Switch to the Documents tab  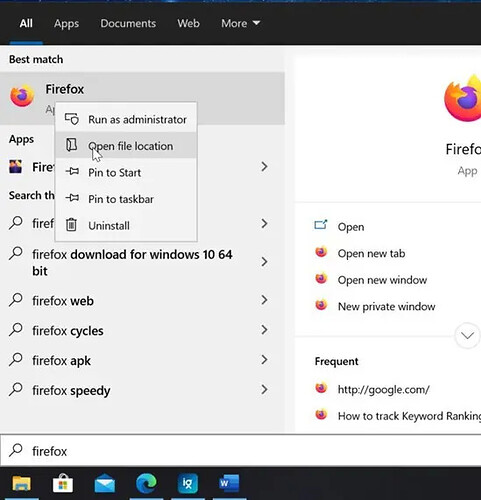(x=128, y=23)
